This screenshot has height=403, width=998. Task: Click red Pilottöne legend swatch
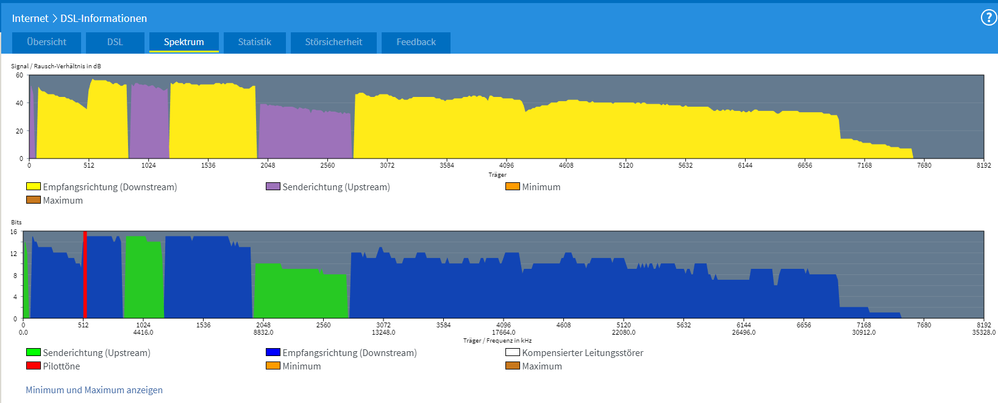click(x=33, y=366)
